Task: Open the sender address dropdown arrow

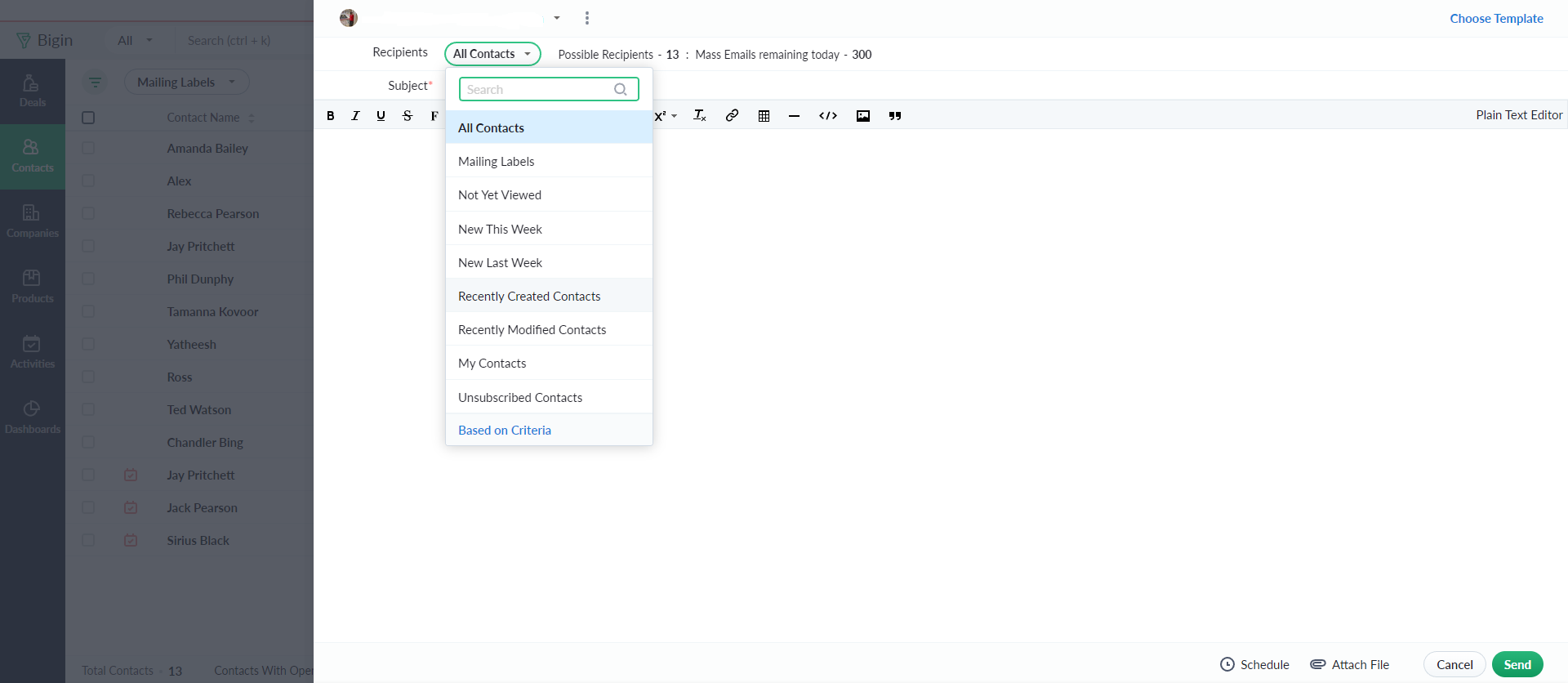Action: tap(557, 18)
